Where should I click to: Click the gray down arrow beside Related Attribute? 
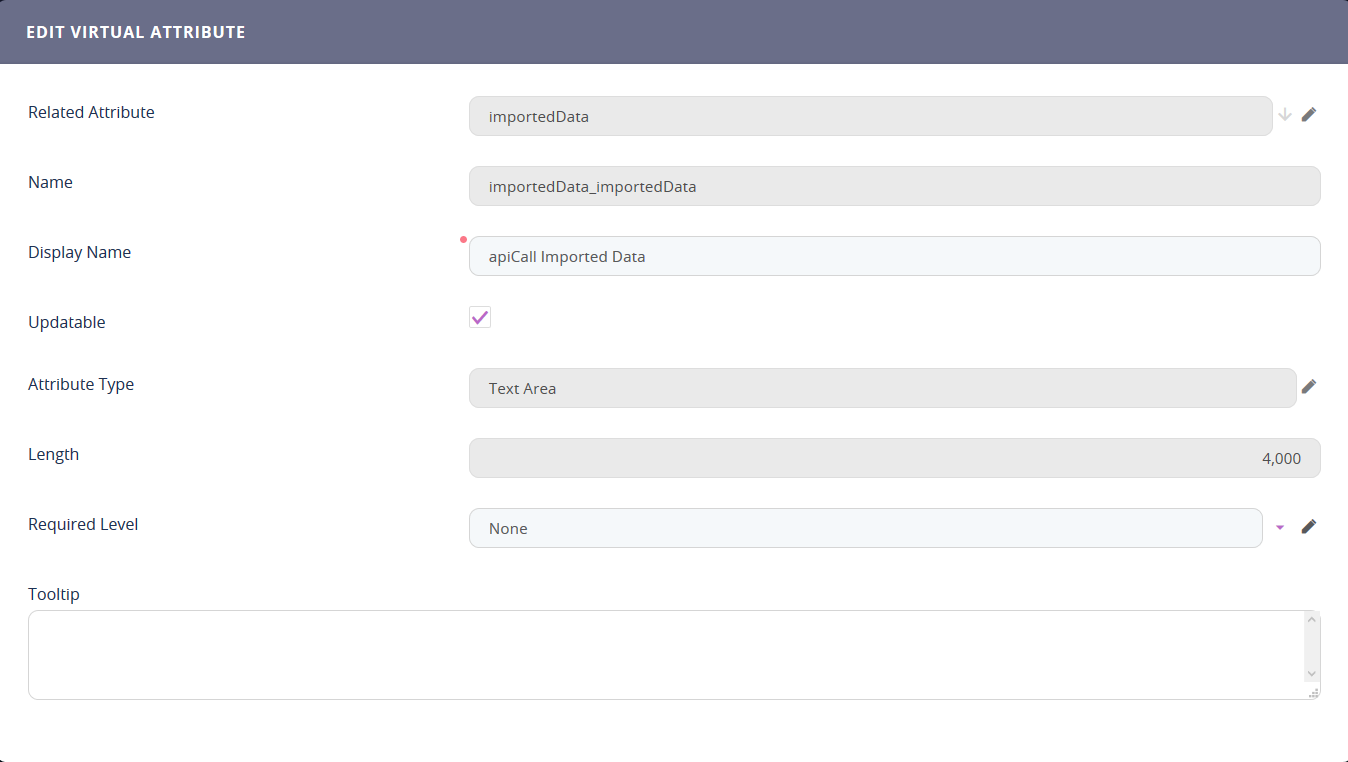click(1284, 114)
